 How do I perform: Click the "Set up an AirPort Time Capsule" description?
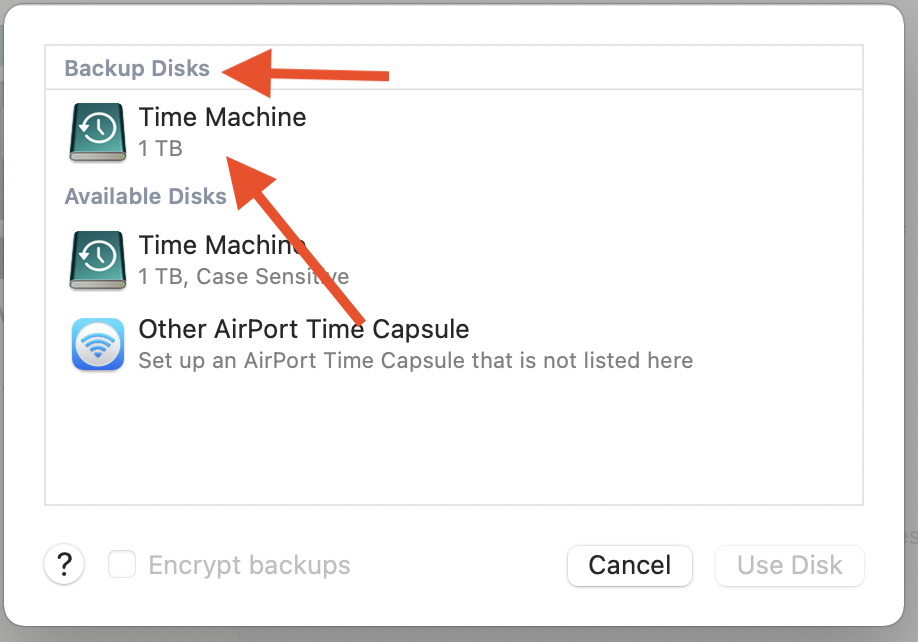415,360
